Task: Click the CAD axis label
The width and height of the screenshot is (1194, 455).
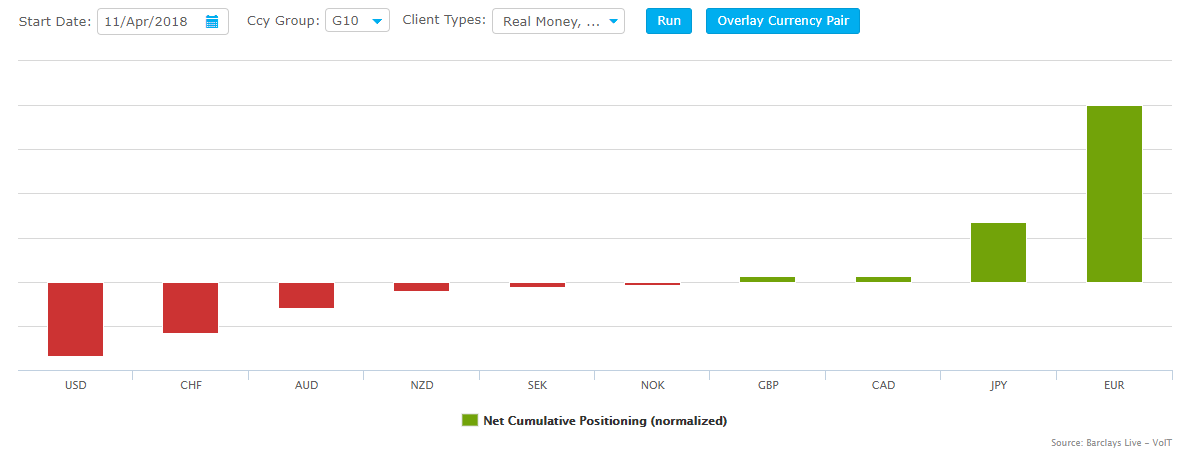Action: pos(883,386)
